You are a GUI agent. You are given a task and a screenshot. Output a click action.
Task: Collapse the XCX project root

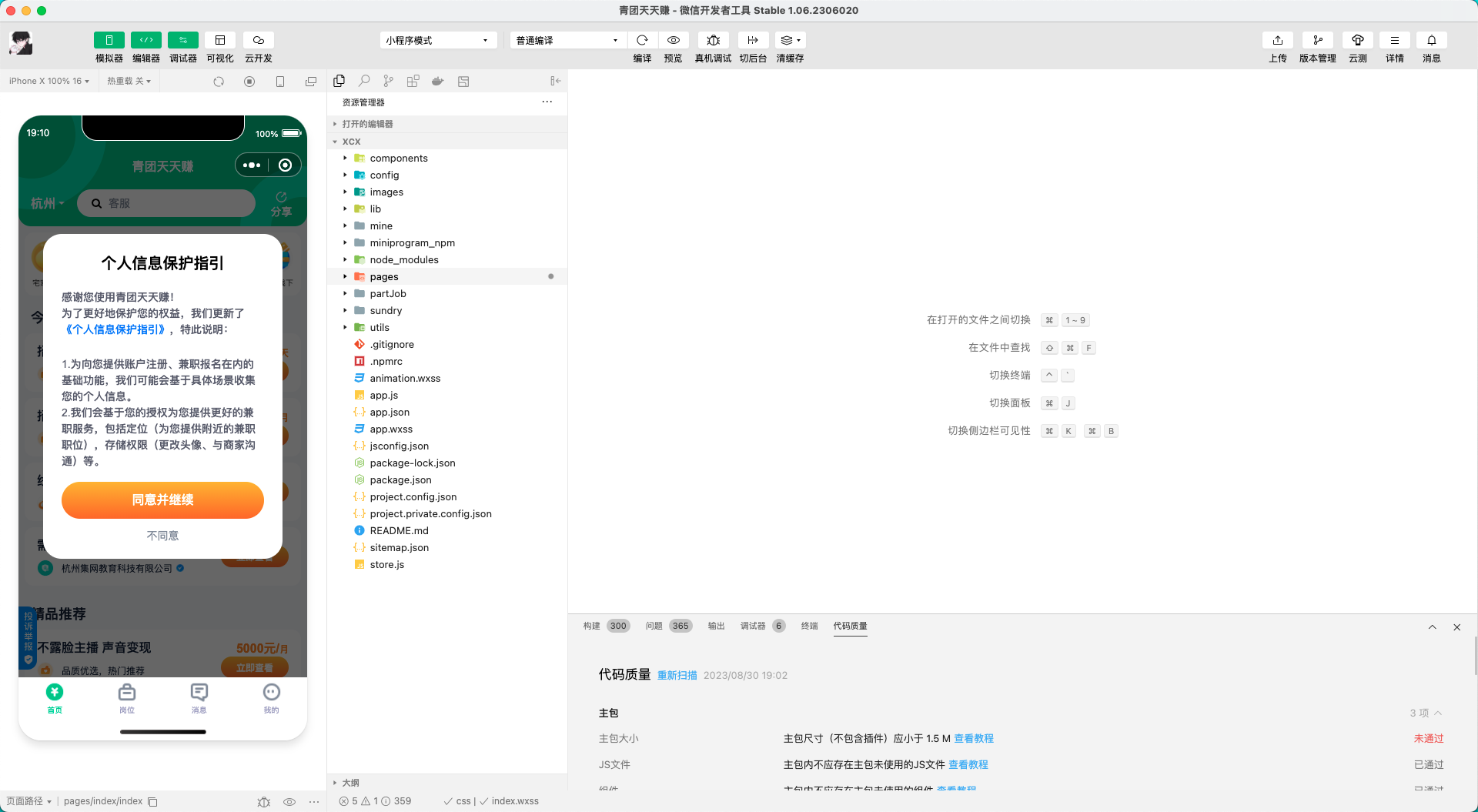coord(447,142)
